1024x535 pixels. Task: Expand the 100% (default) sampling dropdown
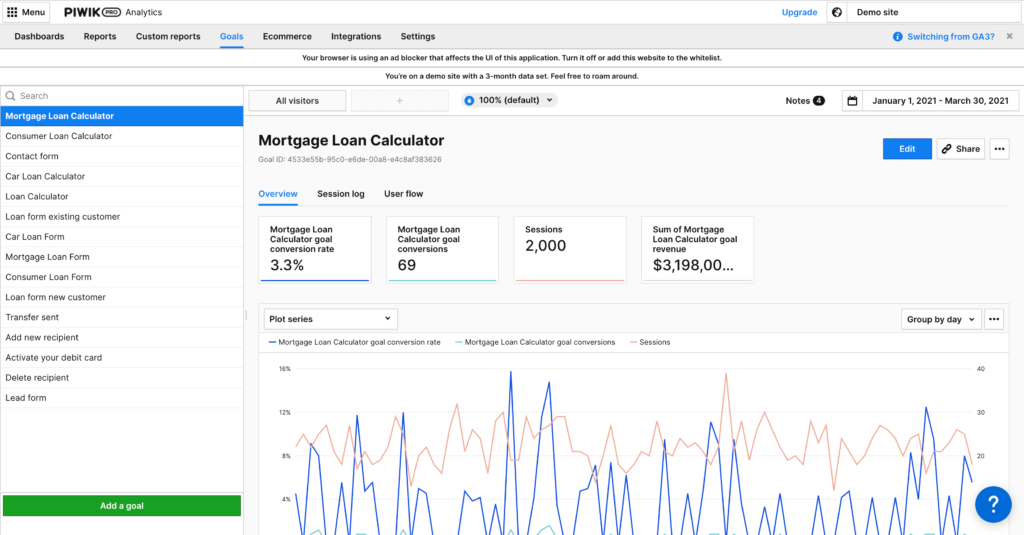coord(509,100)
